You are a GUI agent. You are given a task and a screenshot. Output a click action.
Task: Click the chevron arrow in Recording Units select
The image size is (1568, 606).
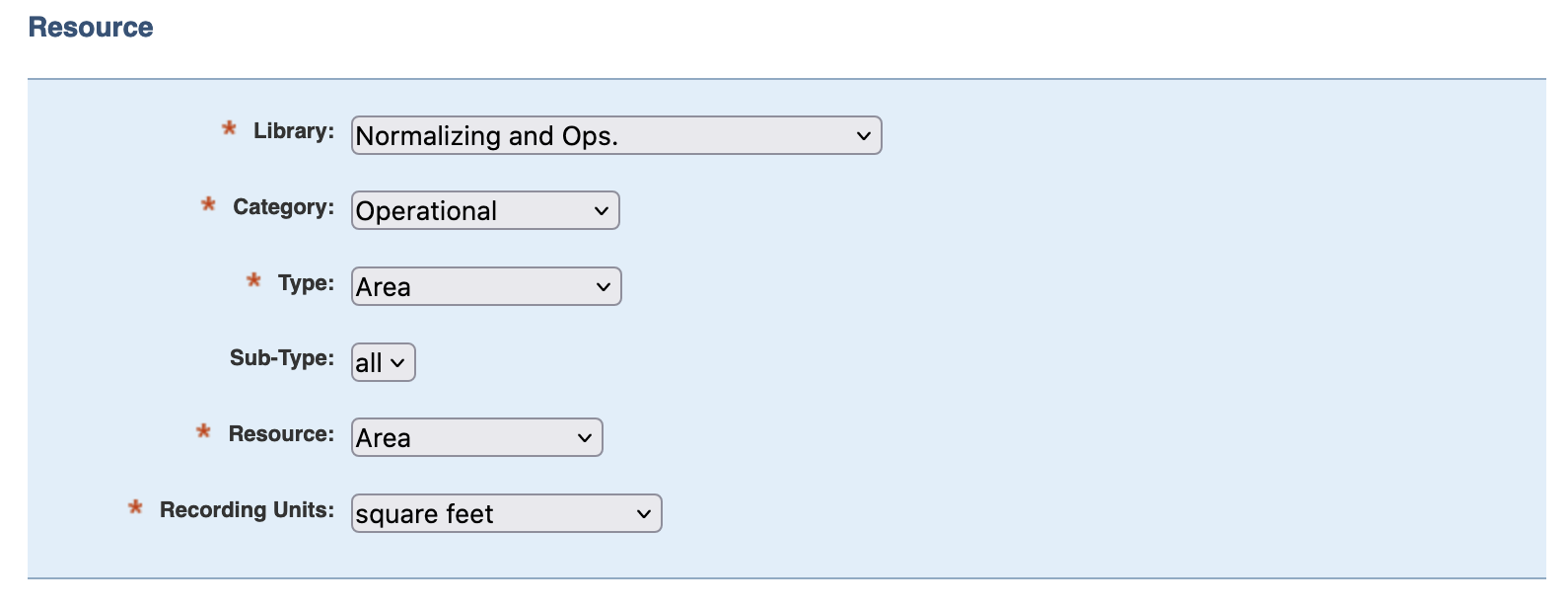pyautogui.click(x=644, y=514)
